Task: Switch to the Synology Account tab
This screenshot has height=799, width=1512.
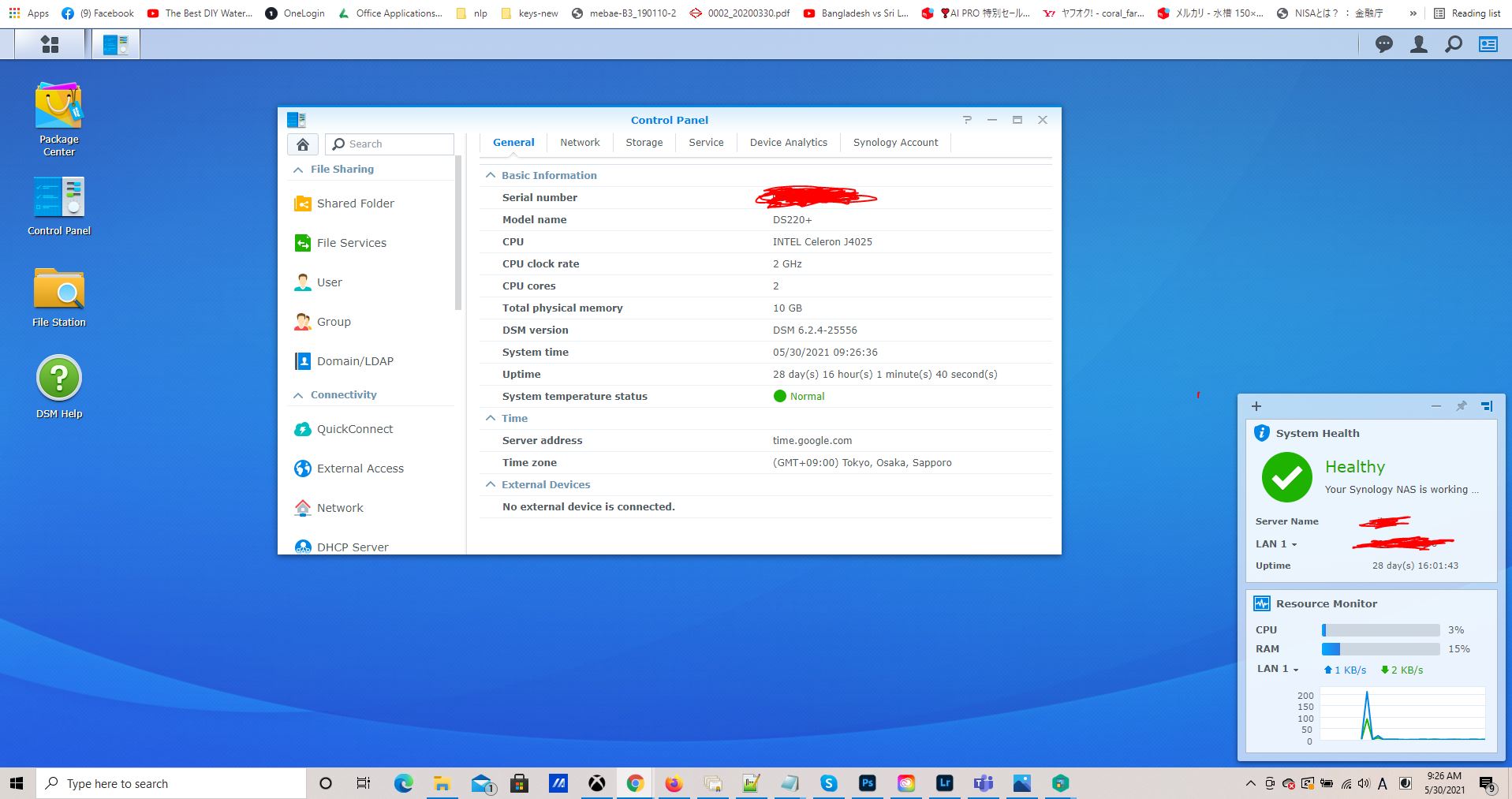Action: (x=896, y=143)
